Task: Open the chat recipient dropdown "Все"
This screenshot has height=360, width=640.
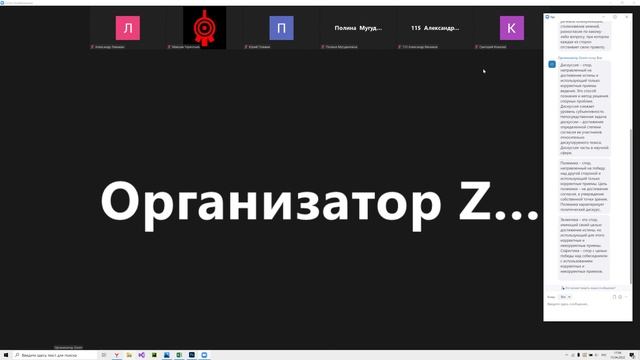Action: coord(565,297)
